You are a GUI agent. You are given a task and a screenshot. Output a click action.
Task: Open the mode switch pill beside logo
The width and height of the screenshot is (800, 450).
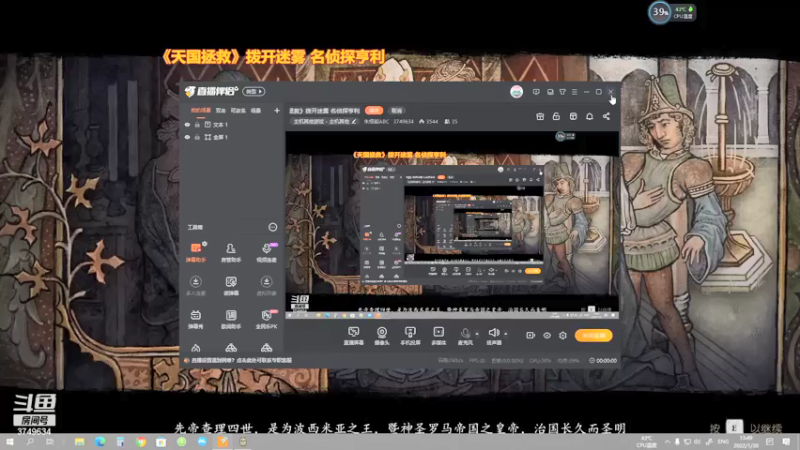[254, 91]
